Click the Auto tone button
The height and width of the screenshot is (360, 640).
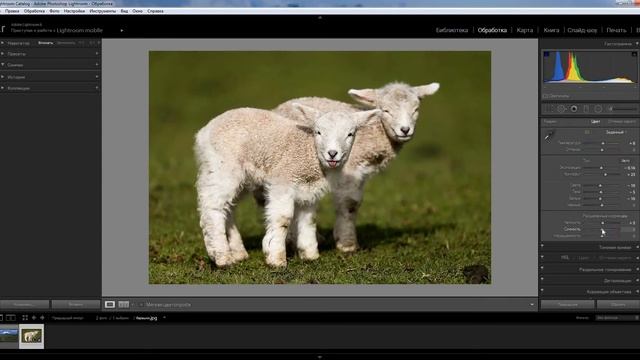[x=625, y=160]
